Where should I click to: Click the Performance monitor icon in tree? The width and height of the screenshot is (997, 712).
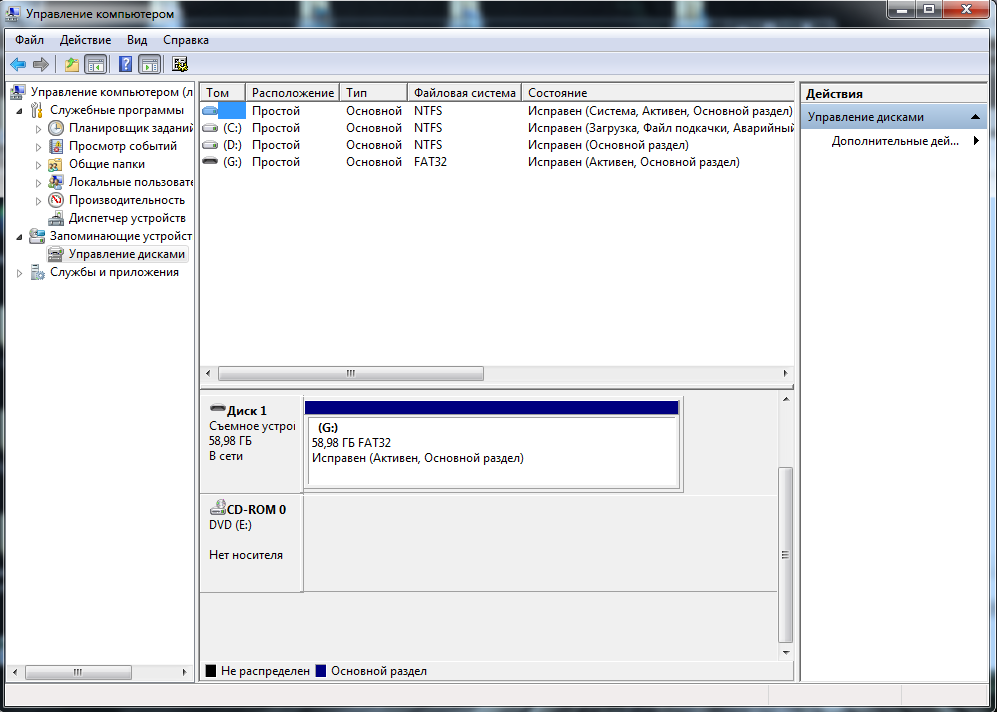pyautogui.click(x=56, y=200)
